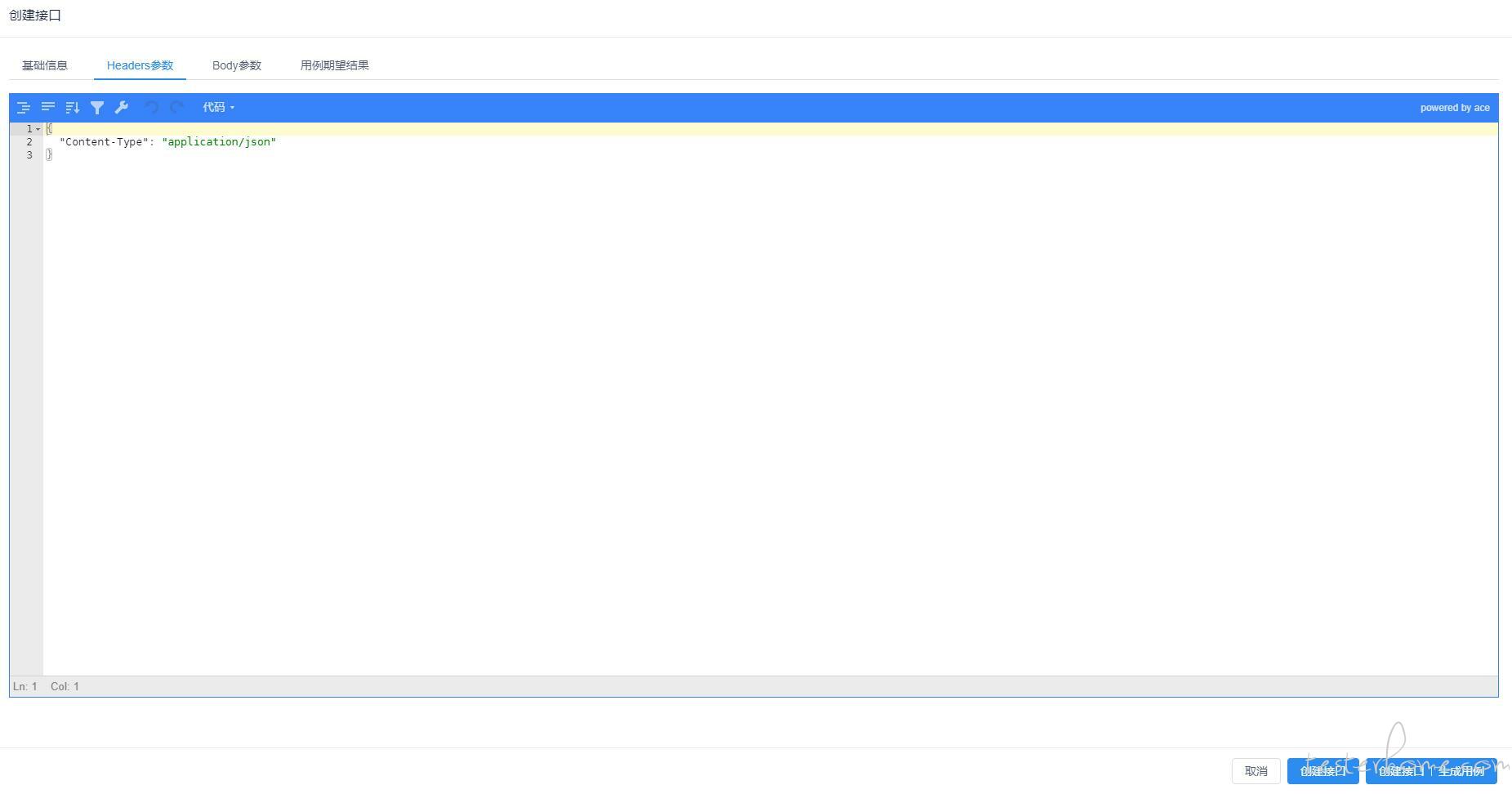Open the filter funnel tool

97,107
